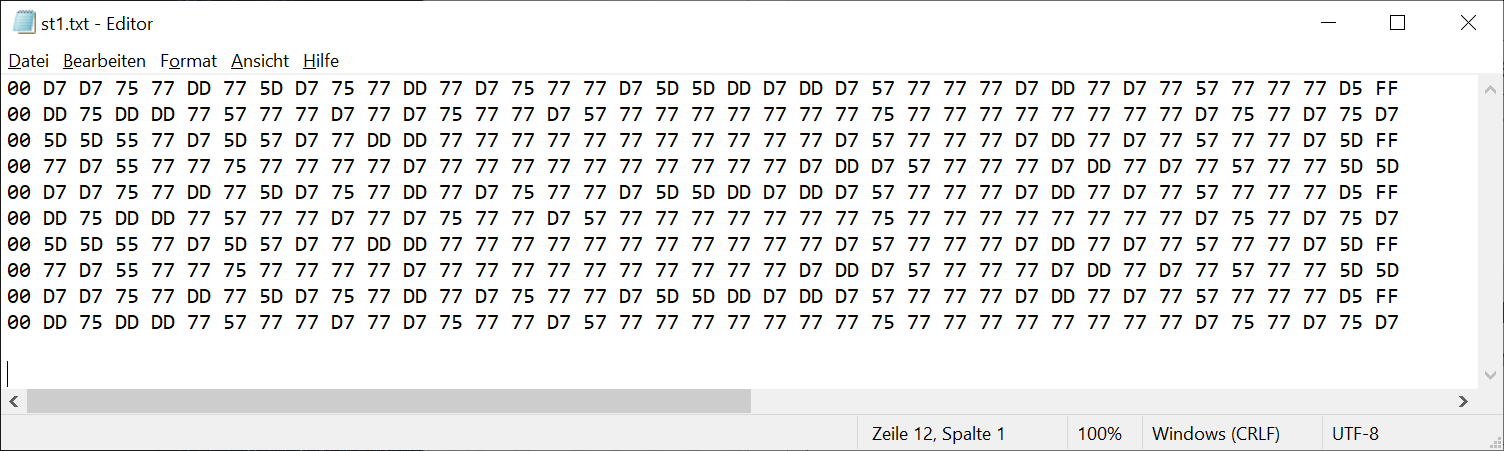Viewport: 1504px width, 451px height.
Task: Open the Hilfe menu
Action: point(321,61)
